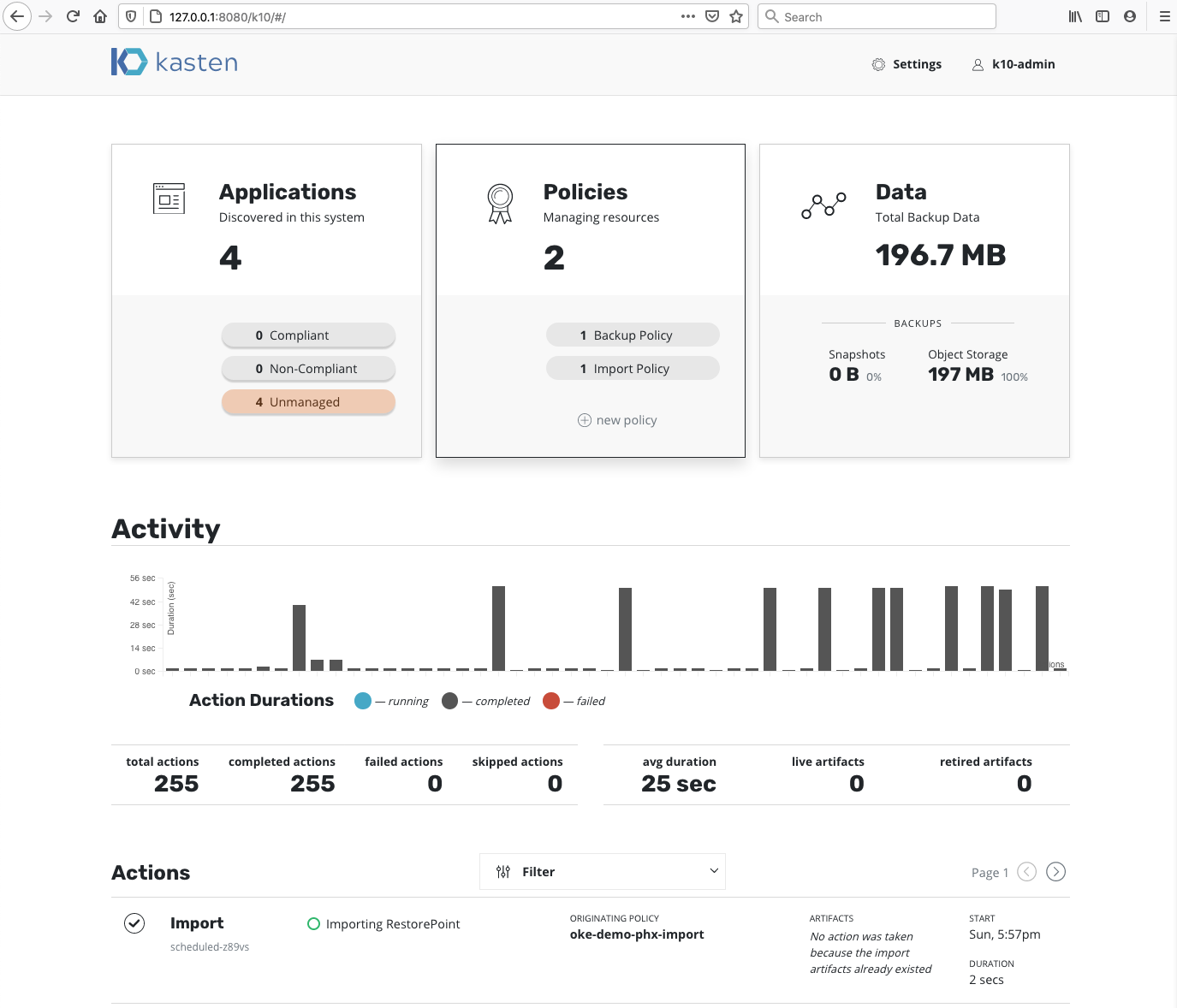Create a new policy
Screen dimensions: 1177x1008
pyautogui.click(x=616, y=419)
